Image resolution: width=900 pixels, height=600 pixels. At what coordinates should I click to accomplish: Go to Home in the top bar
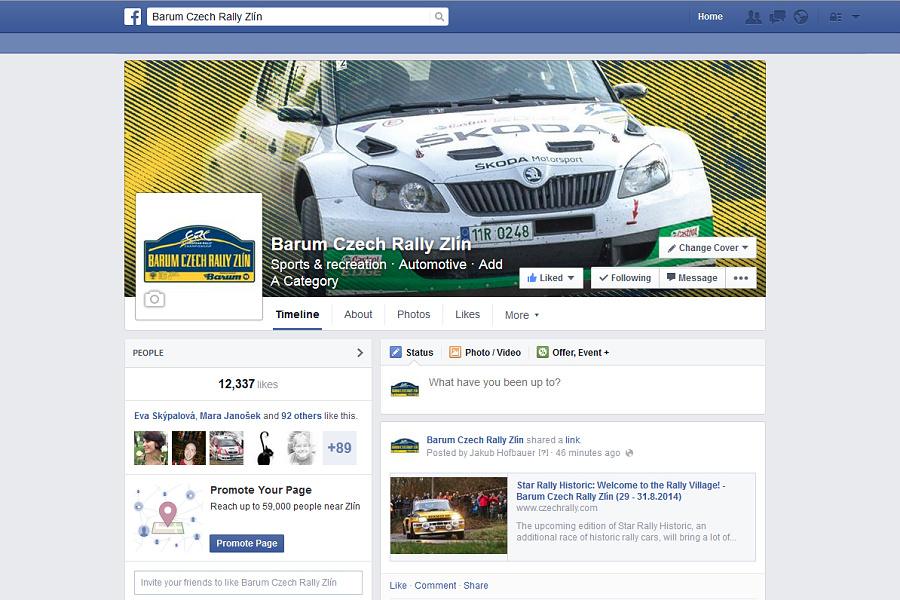[x=710, y=17]
